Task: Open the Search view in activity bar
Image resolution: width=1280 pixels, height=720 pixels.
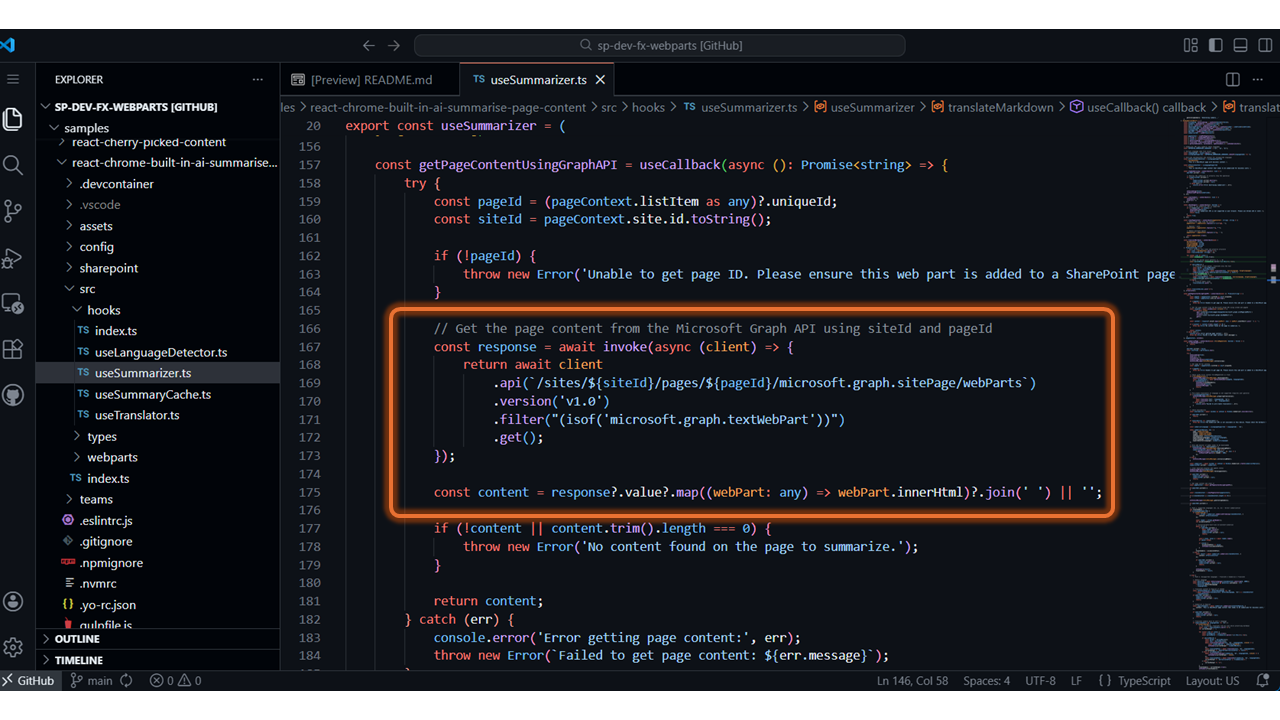Action: click(13, 165)
